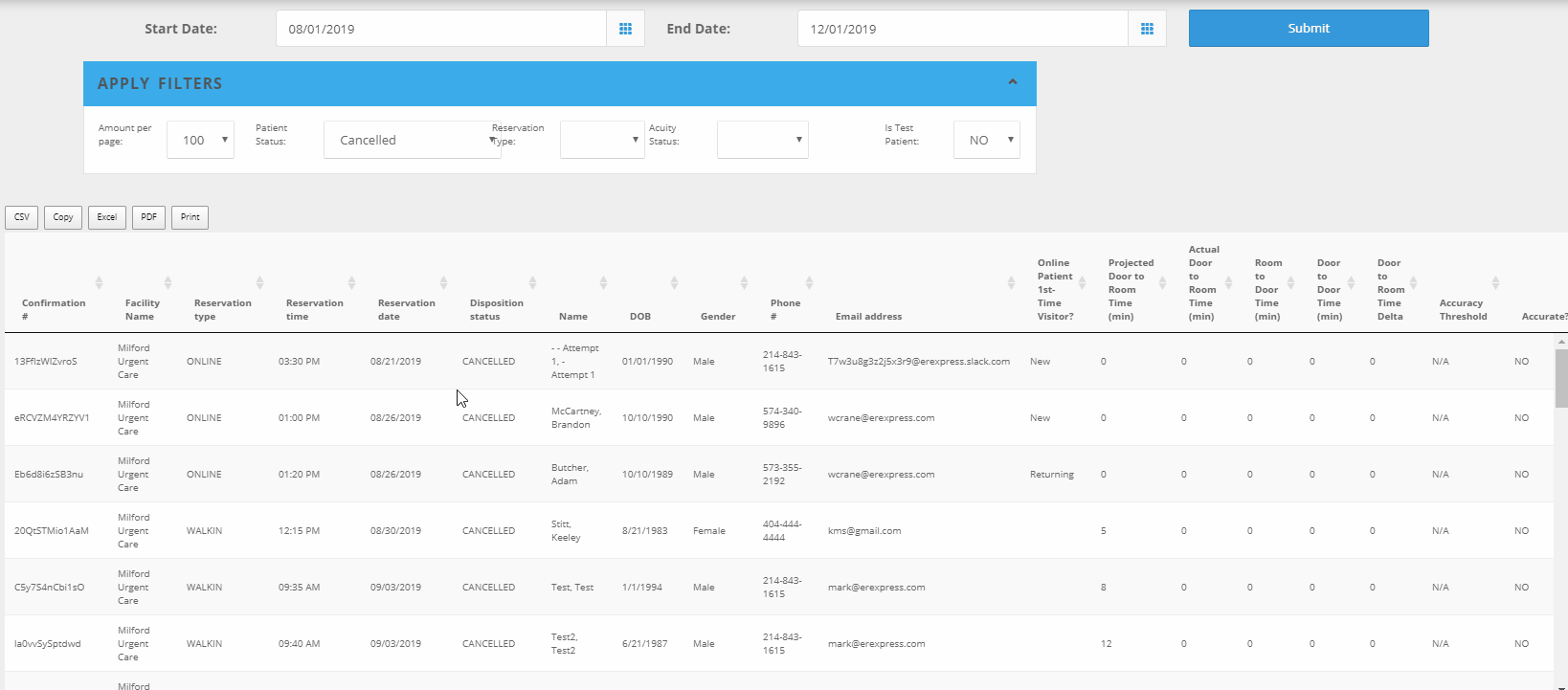Click the blue Submit button
This screenshot has width=1568, height=690.
tap(1308, 29)
